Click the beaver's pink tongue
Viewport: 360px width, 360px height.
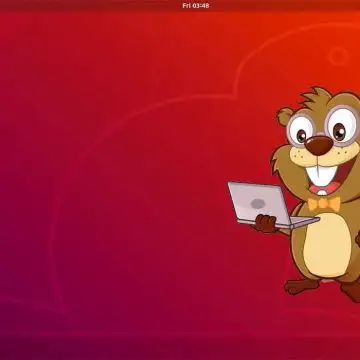[x=321, y=189]
